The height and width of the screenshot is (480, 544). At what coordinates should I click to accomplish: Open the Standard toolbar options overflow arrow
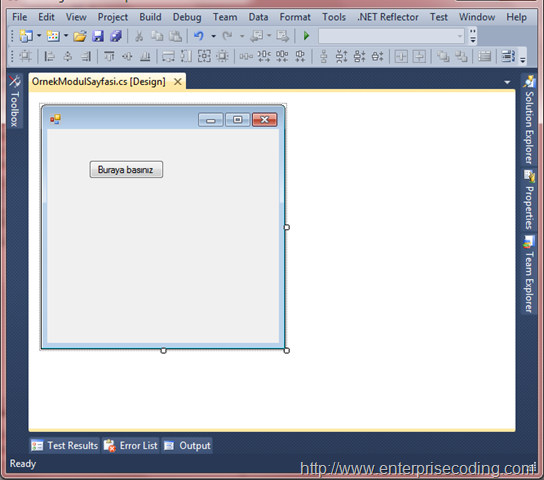pos(473,36)
